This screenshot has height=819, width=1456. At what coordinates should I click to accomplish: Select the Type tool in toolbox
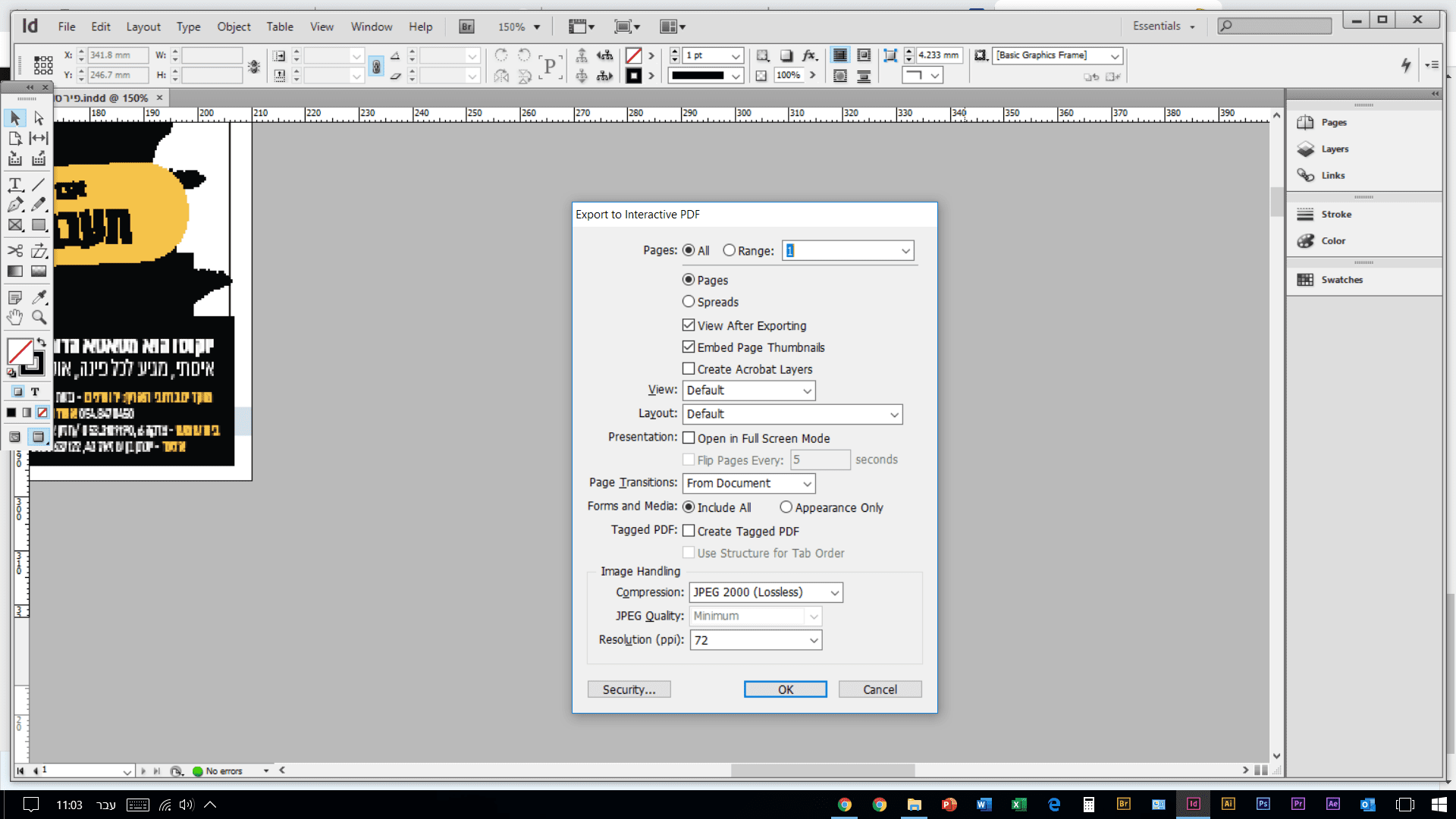coord(15,184)
